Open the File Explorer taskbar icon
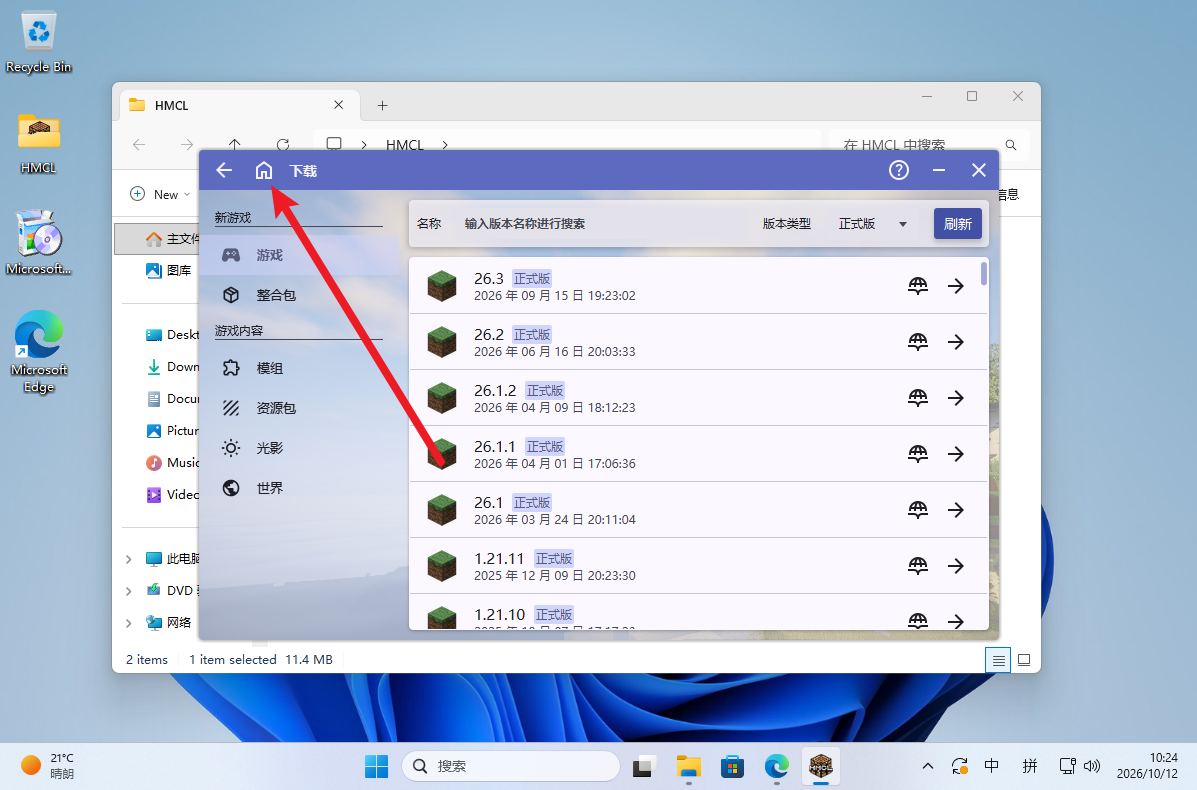This screenshot has height=790, width=1197. [689, 766]
